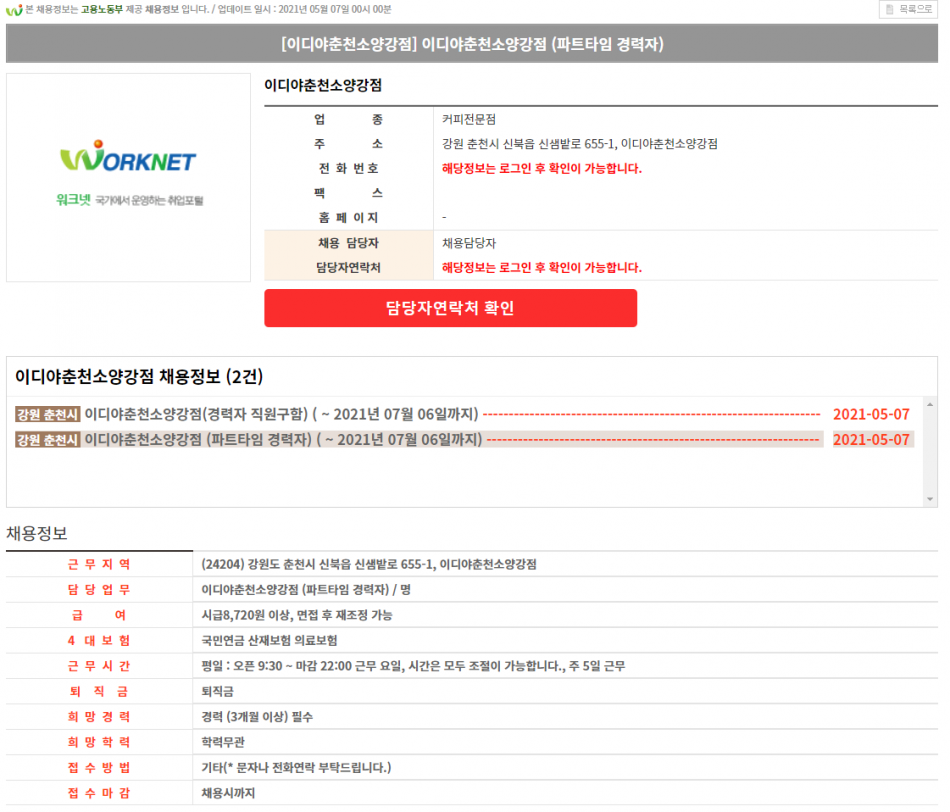Click the 담당업무 label
The image size is (950, 812).
(x=99, y=590)
